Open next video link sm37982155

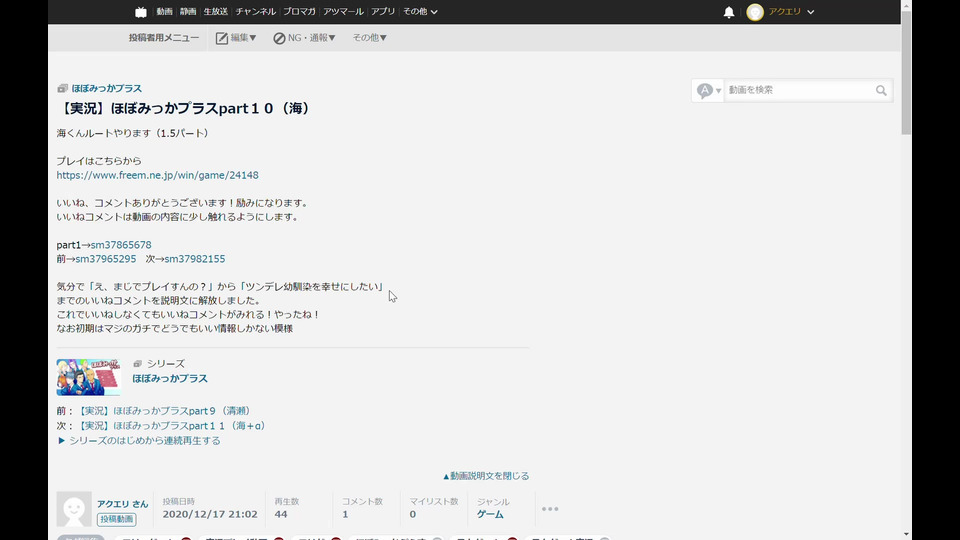point(195,259)
